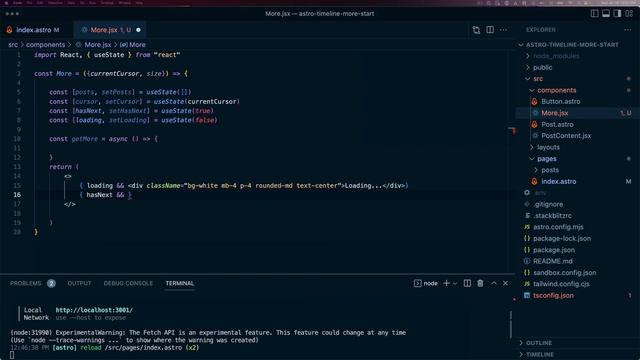Click the terminal scrollbar
The width and height of the screenshot is (640, 360).
(511, 325)
